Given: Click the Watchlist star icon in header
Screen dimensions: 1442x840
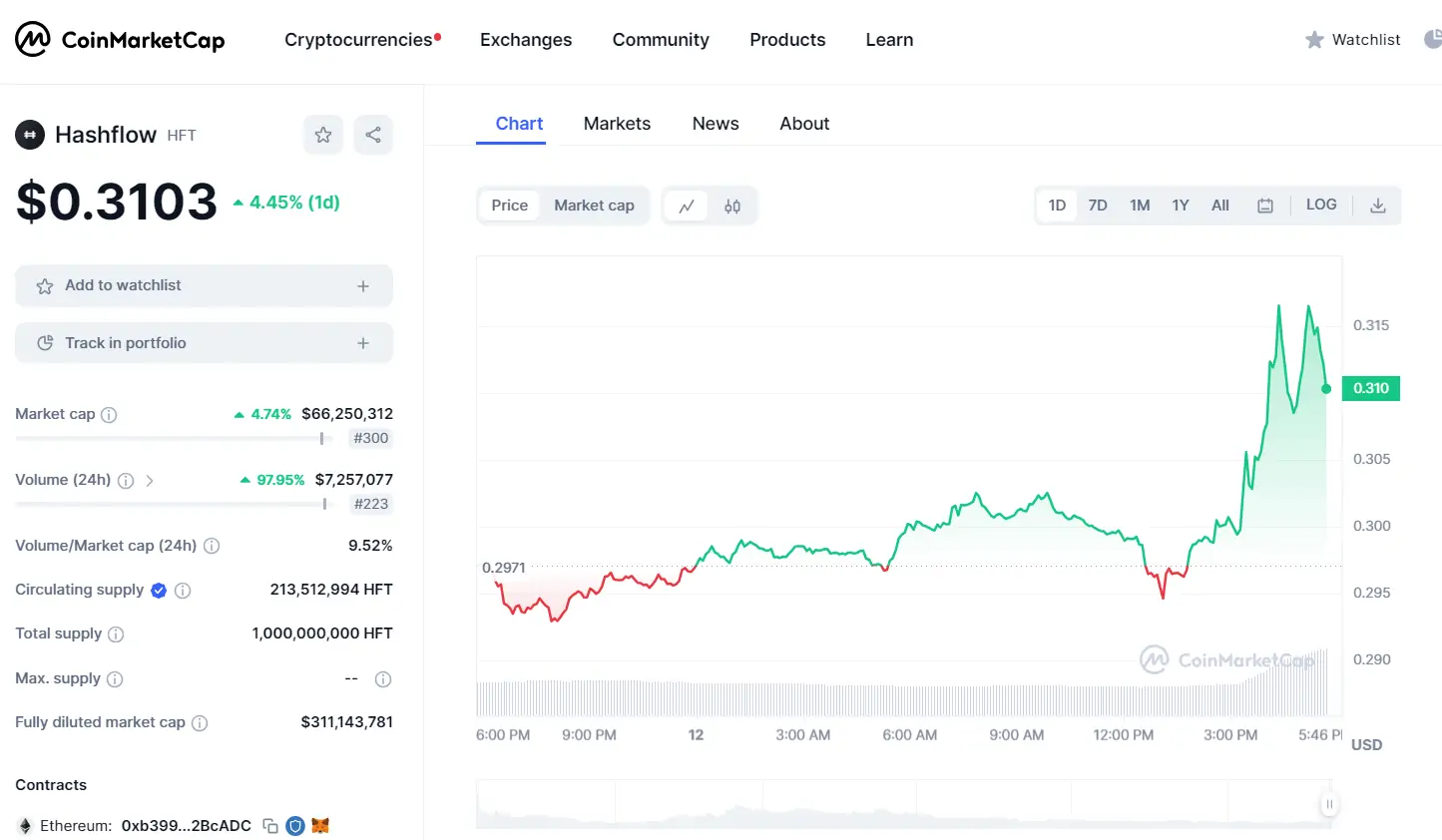Looking at the screenshot, I should coord(1314,40).
